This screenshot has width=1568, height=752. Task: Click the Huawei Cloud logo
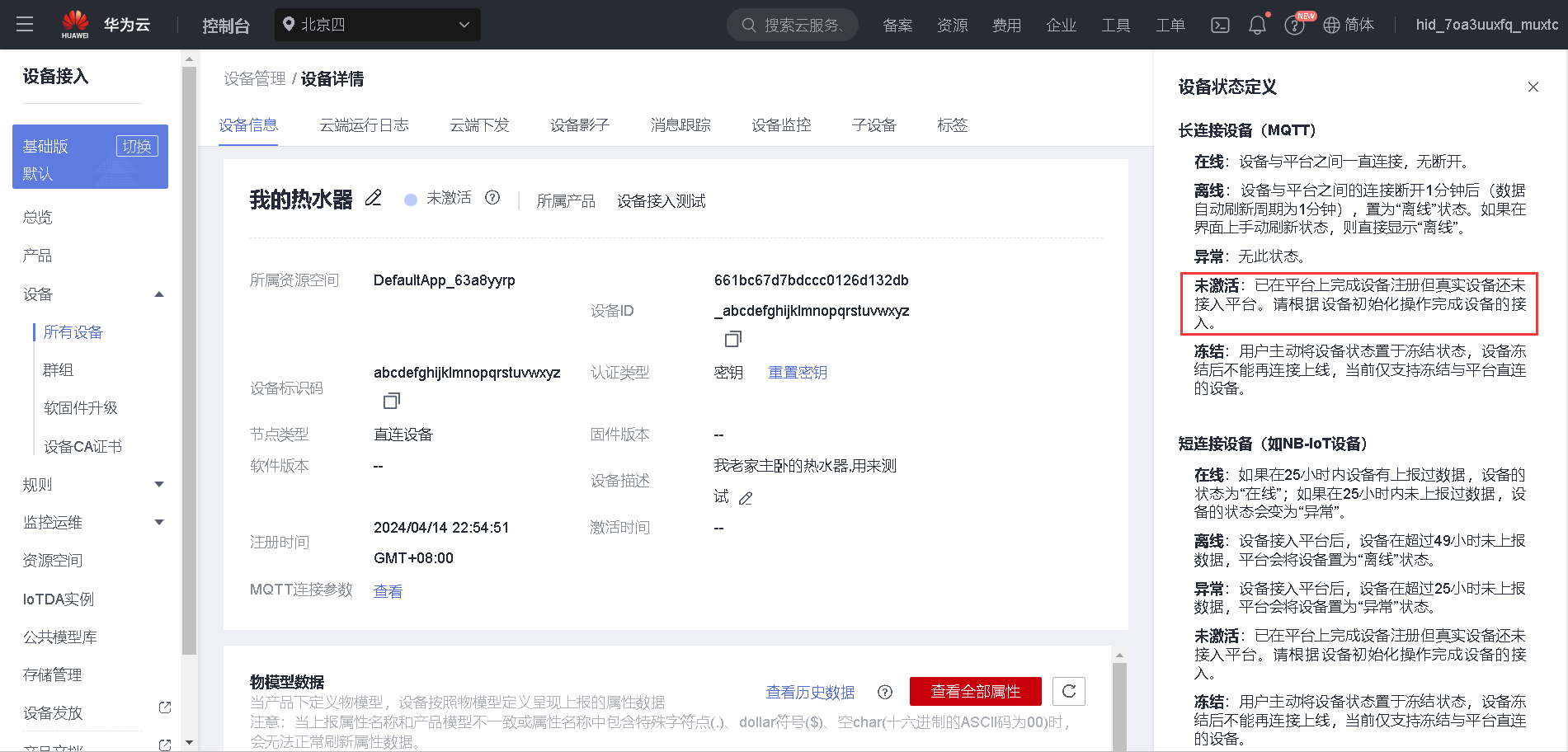click(106, 25)
